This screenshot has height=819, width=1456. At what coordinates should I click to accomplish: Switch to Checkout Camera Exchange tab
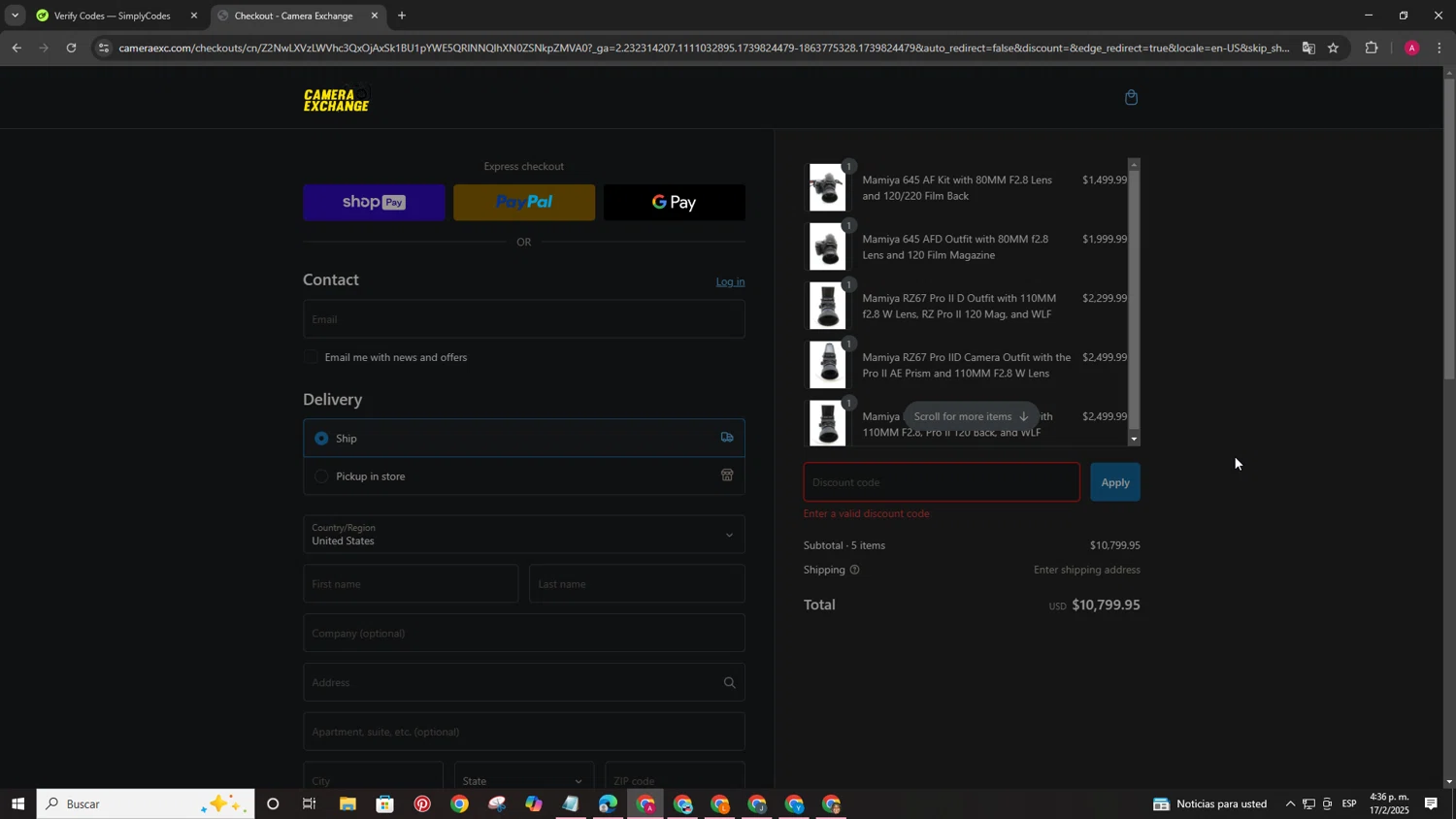pyautogui.click(x=292, y=16)
